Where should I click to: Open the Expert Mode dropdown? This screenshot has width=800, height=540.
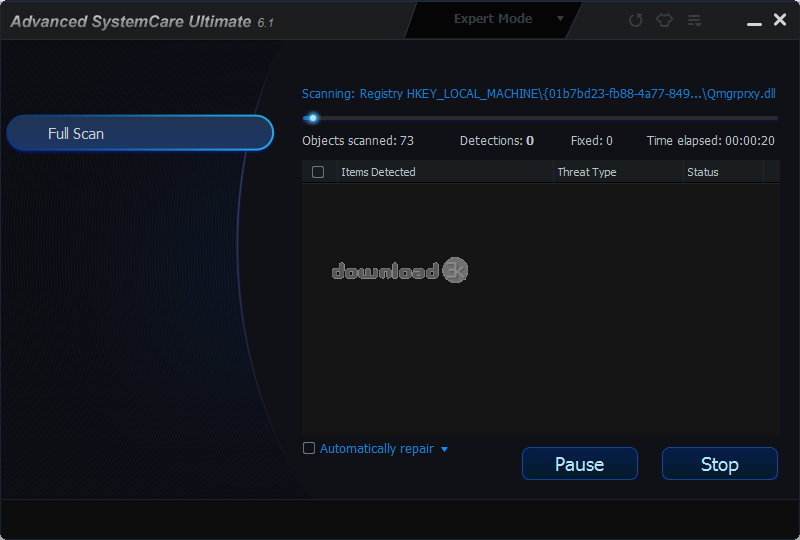pos(493,19)
